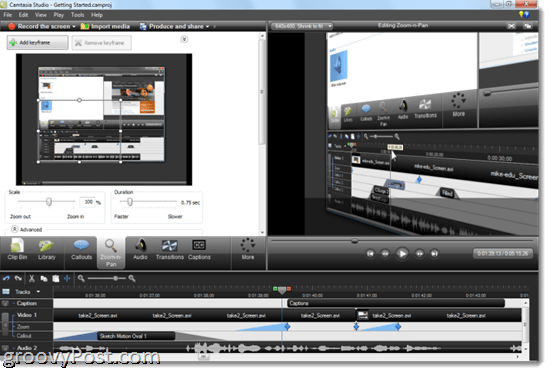Viewport: 550px width, 373px height.
Task: Click Produce and share
Action: coord(172,26)
